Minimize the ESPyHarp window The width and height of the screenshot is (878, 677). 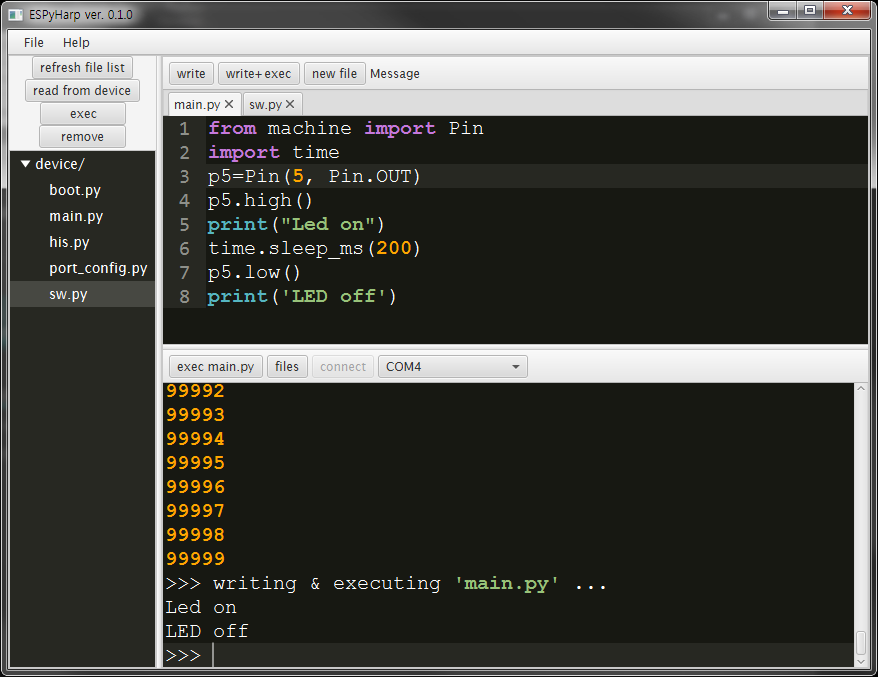click(783, 10)
